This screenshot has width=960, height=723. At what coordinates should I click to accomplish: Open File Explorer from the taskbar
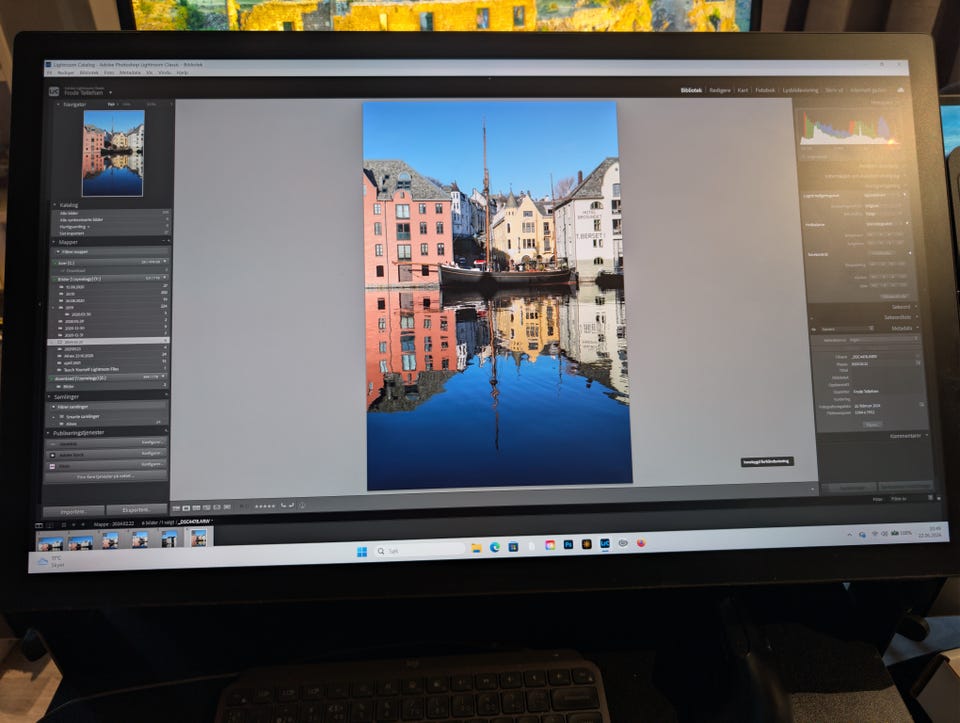(476, 547)
